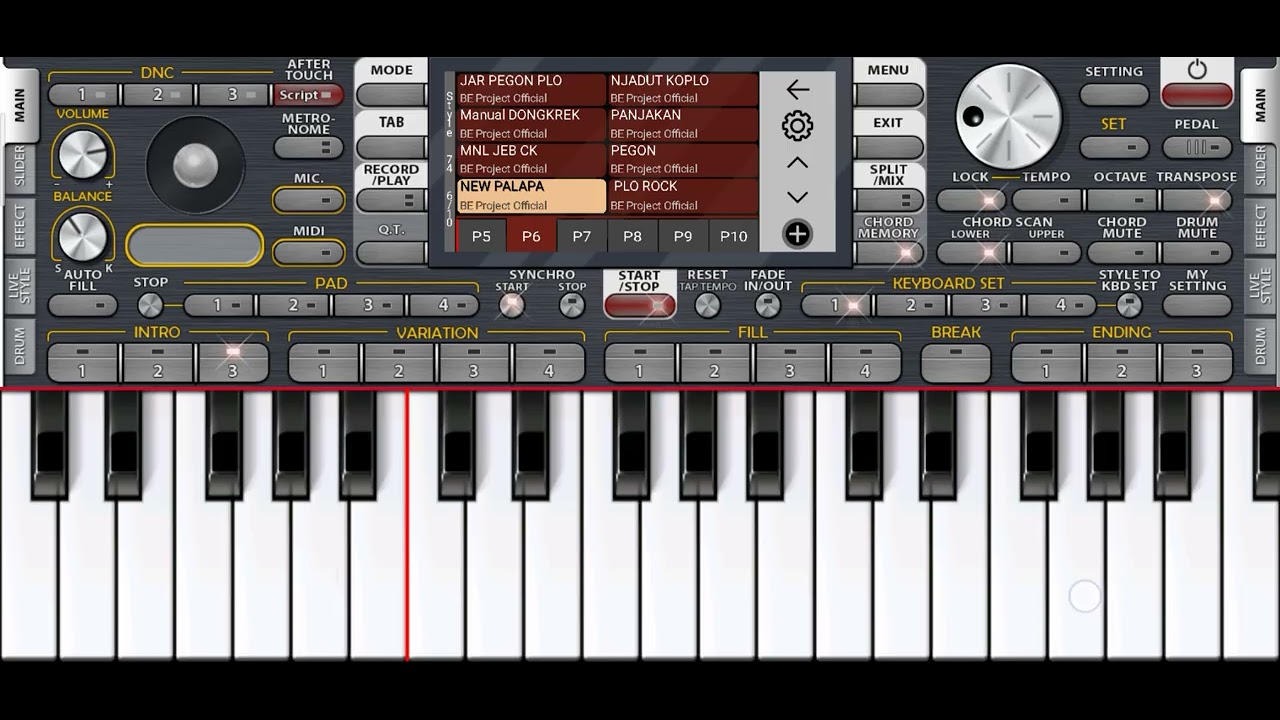Select the NEW PALAPA style
This screenshot has width=1280, height=720.
coord(531,196)
